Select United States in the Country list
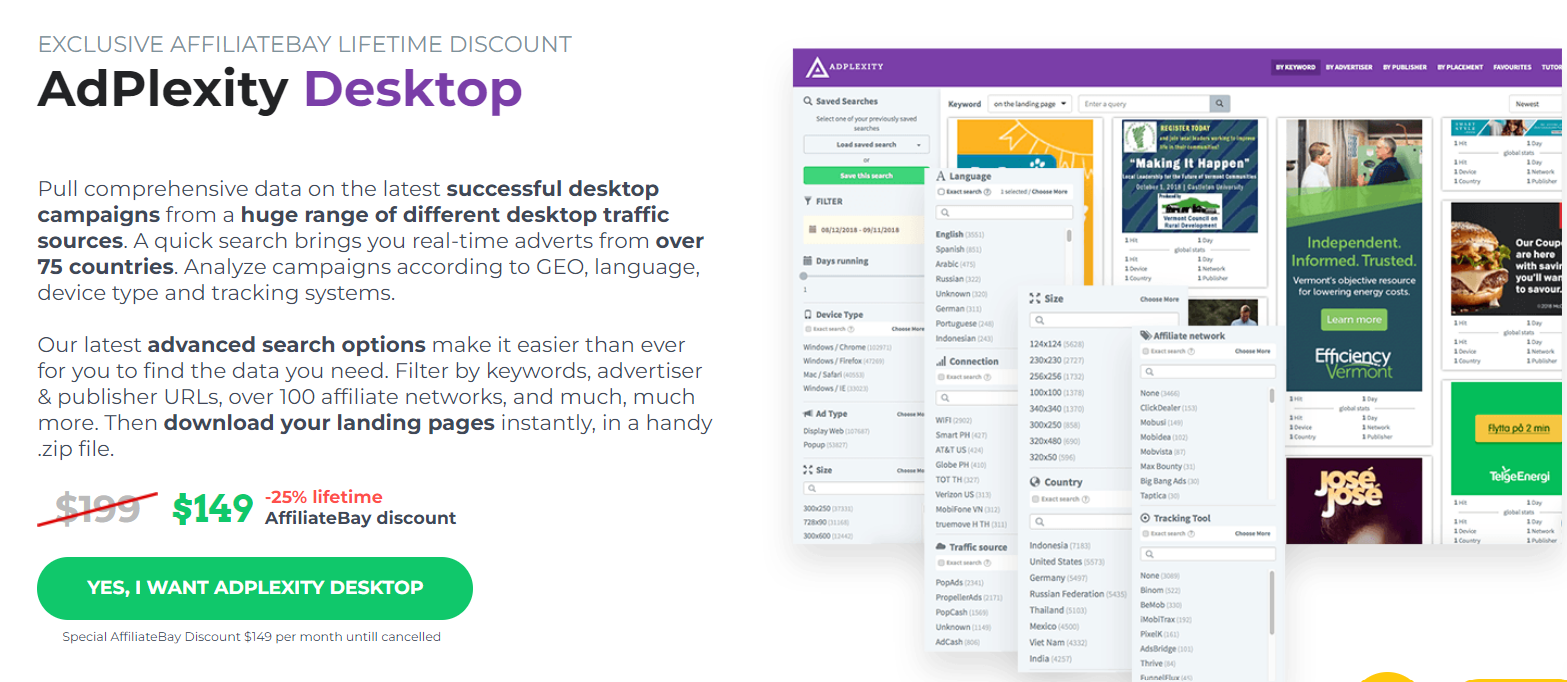The height and width of the screenshot is (682, 1567). [x=1069, y=562]
